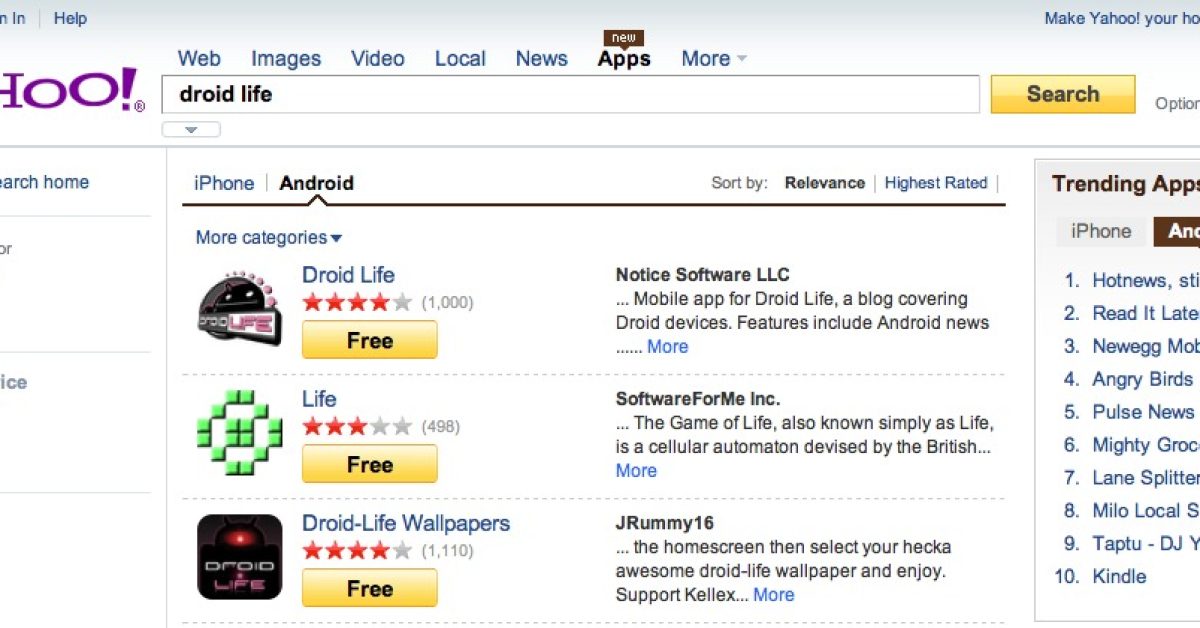This screenshot has height=628, width=1200.
Task: Click Free button for Life app
Action: (369, 465)
